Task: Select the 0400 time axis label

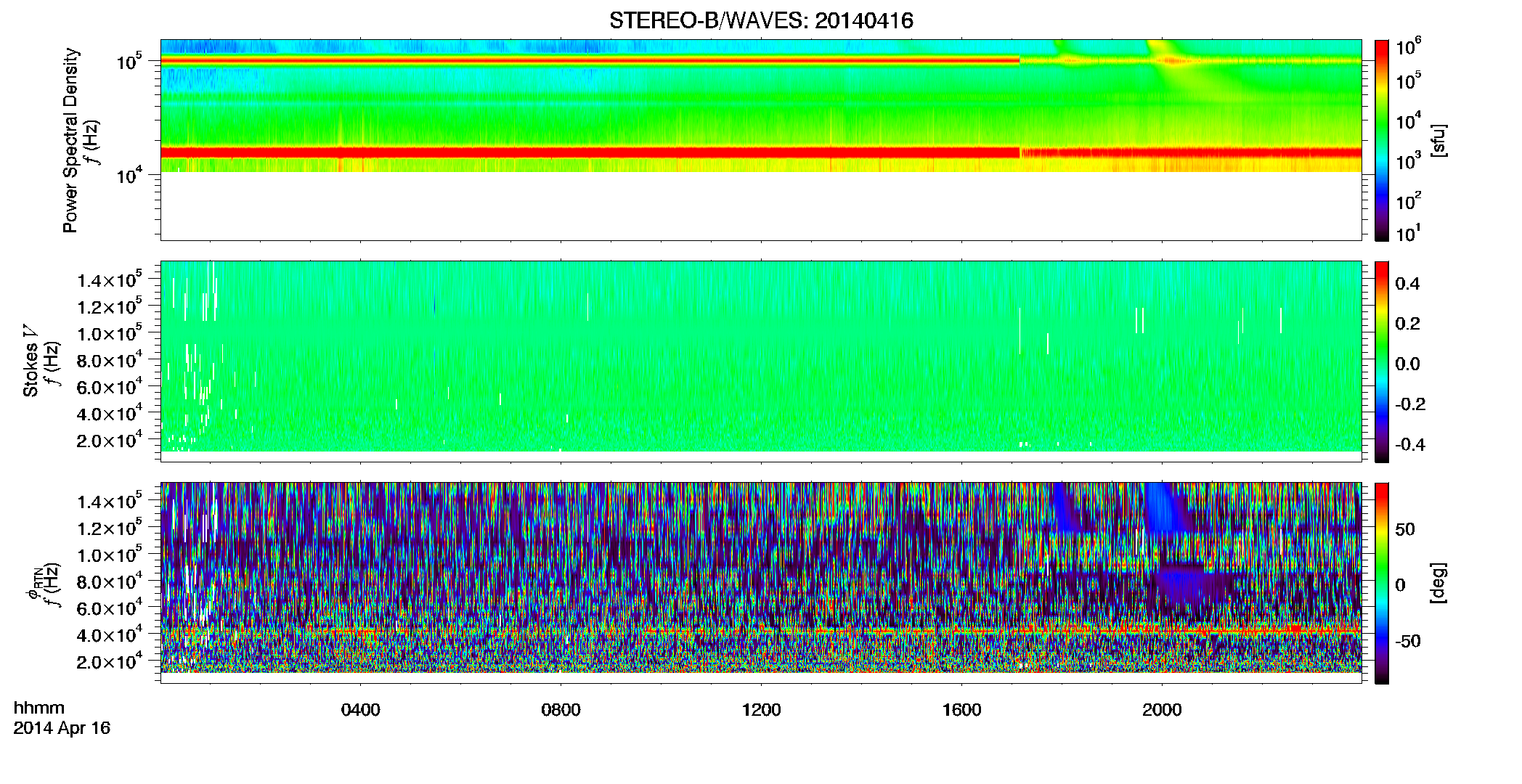Action: tap(361, 710)
